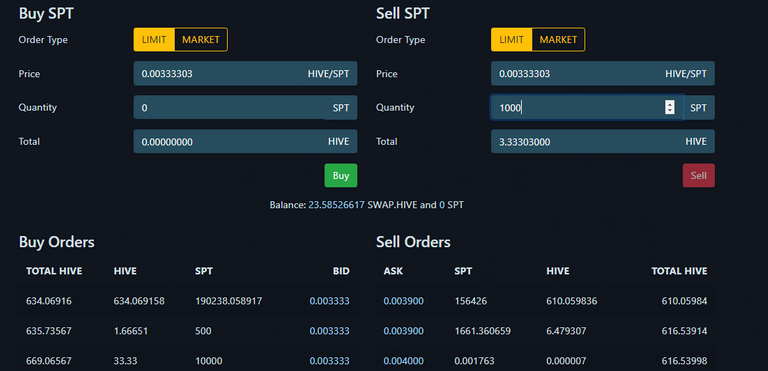The width and height of the screenshot is (768, 371).
Task: Click bid price for the 500 SPT order
Action: coord(330,331)
